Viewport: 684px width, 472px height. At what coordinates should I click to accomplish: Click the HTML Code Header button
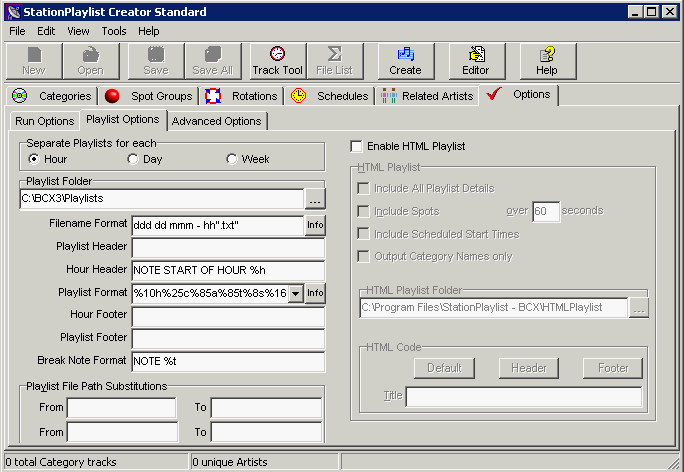pyautogui.click(x=529, y=368)
